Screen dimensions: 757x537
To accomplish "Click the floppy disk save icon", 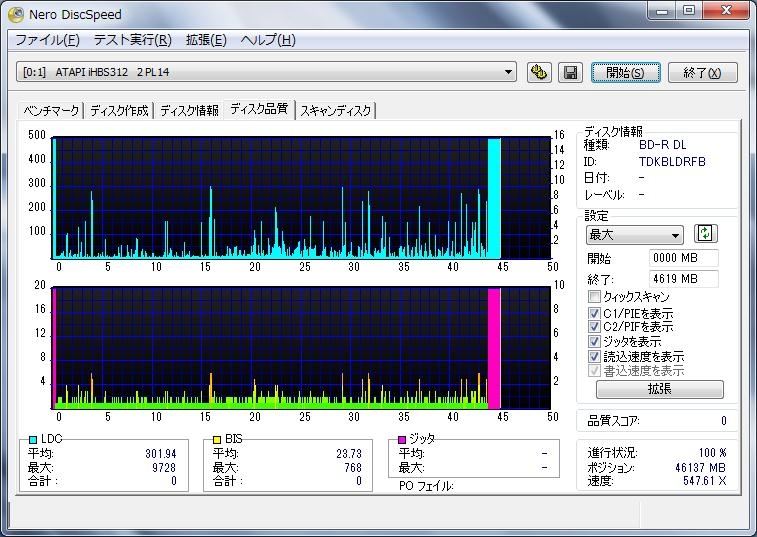I will 570,72.
